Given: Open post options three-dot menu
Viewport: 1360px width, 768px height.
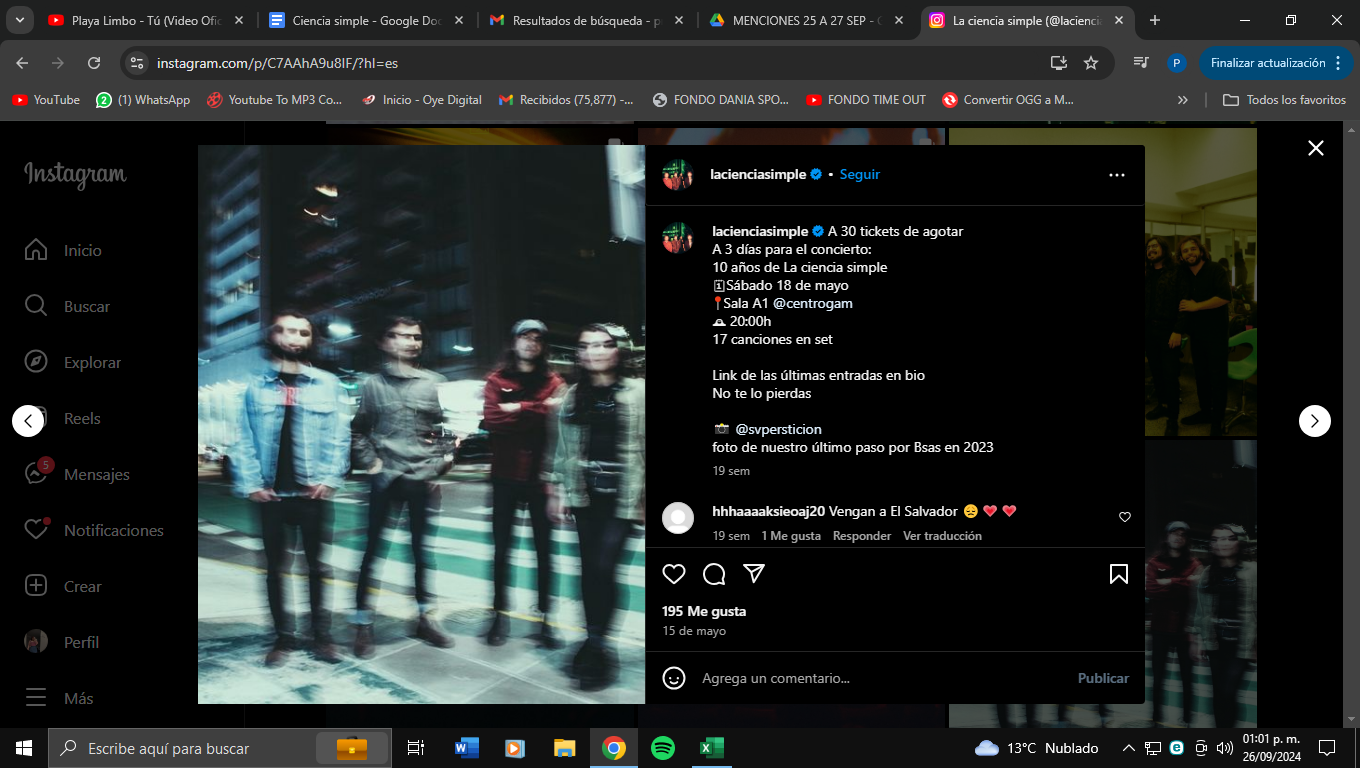Looking at the screenshot, I should [1117, 175].
